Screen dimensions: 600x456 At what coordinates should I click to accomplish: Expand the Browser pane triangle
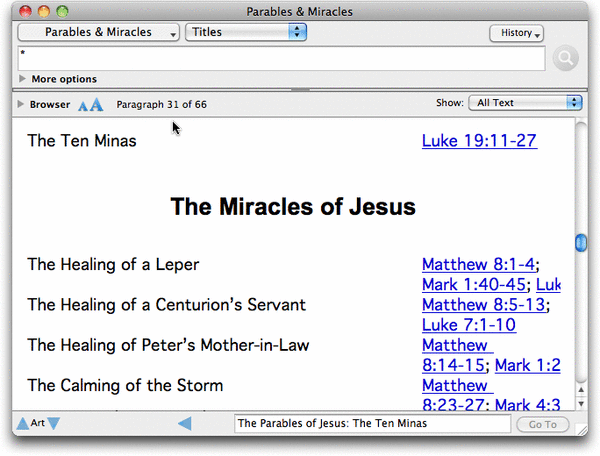coord(20,104)
